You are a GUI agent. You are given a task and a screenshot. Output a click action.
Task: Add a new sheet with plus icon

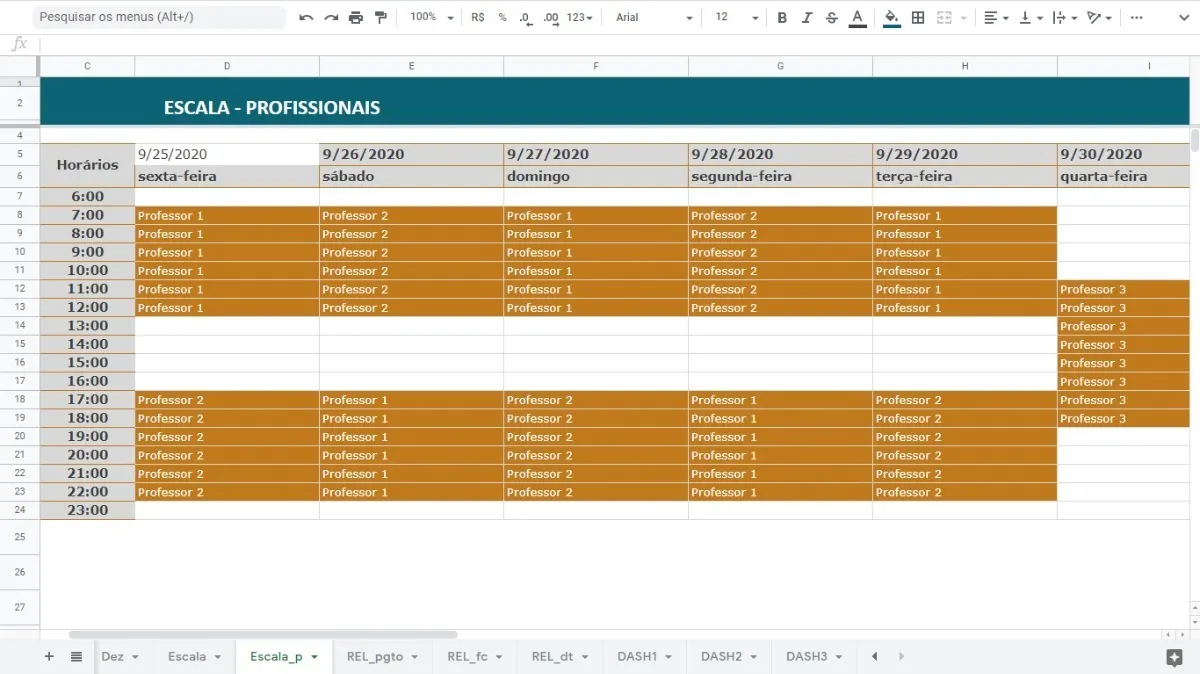pyautogui.click(x=49, y=657)
